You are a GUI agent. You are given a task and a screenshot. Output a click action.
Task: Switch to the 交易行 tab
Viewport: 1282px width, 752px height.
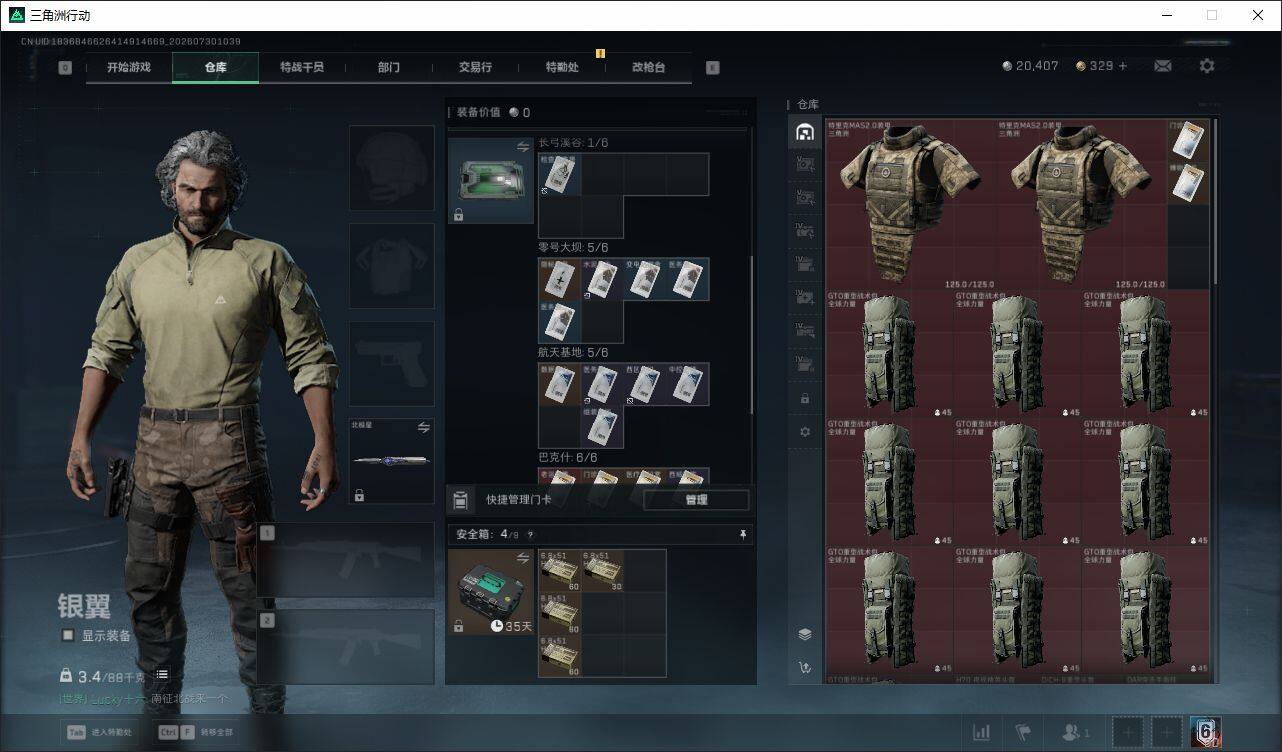[475, 68]
